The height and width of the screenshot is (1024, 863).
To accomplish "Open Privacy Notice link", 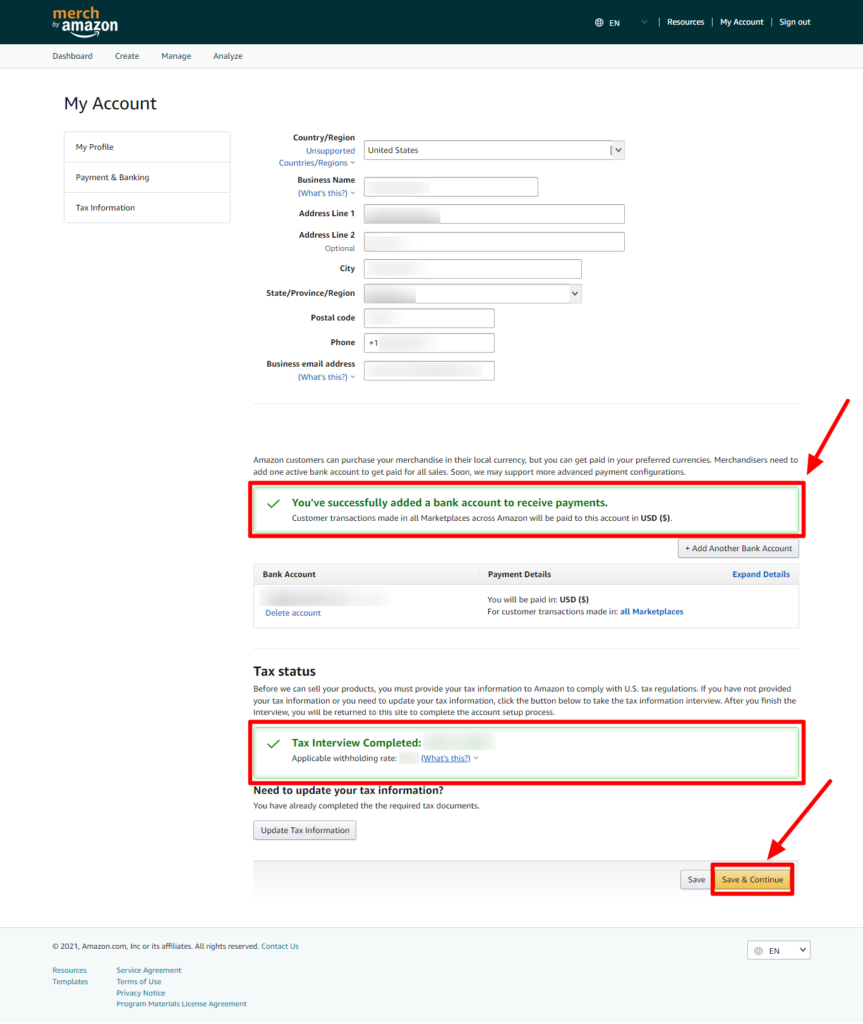I will tap(140, 994).
